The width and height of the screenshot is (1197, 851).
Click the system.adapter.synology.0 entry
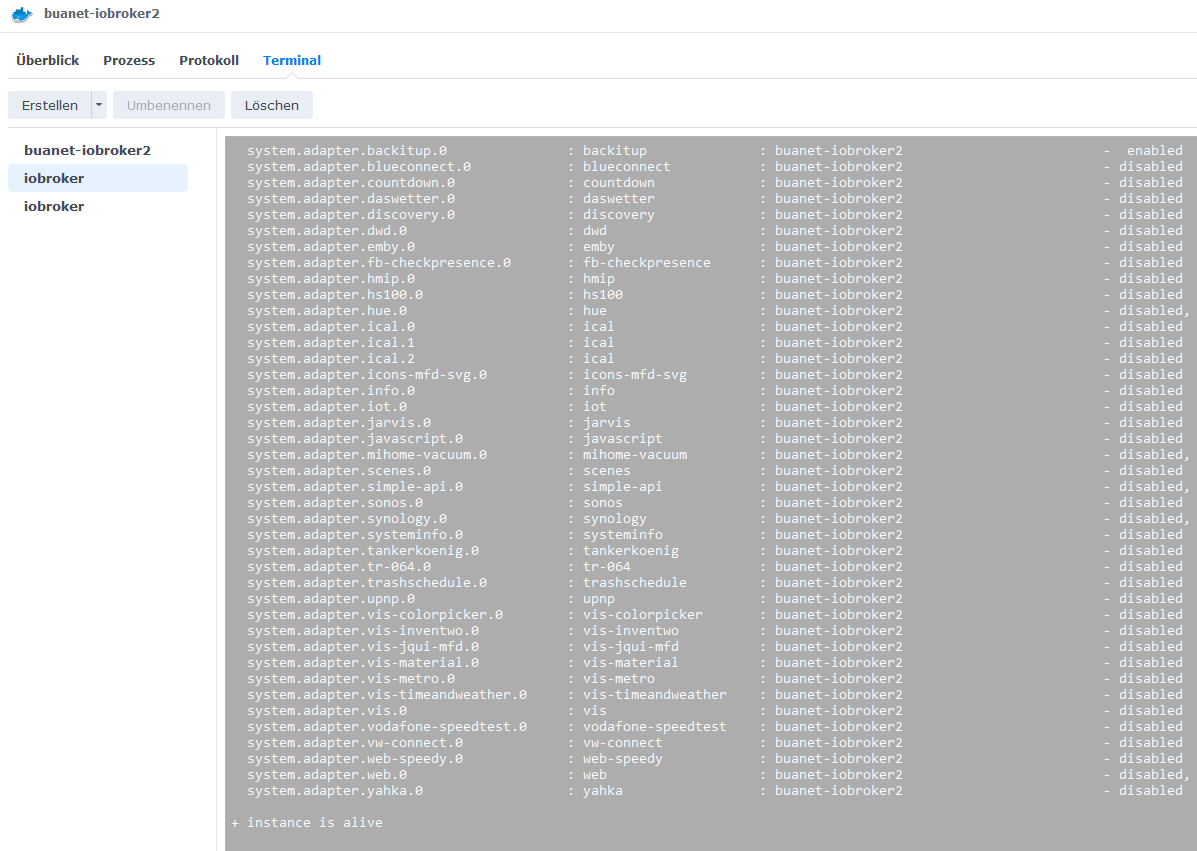pyautogui.click(x=347, y=519)
